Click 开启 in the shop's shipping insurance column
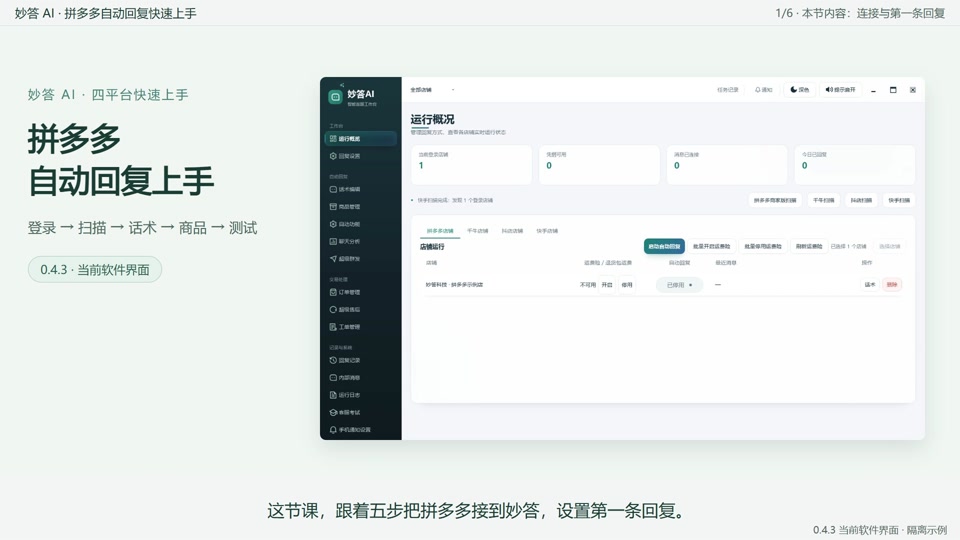The image size is (960, 540). point(607,285)
